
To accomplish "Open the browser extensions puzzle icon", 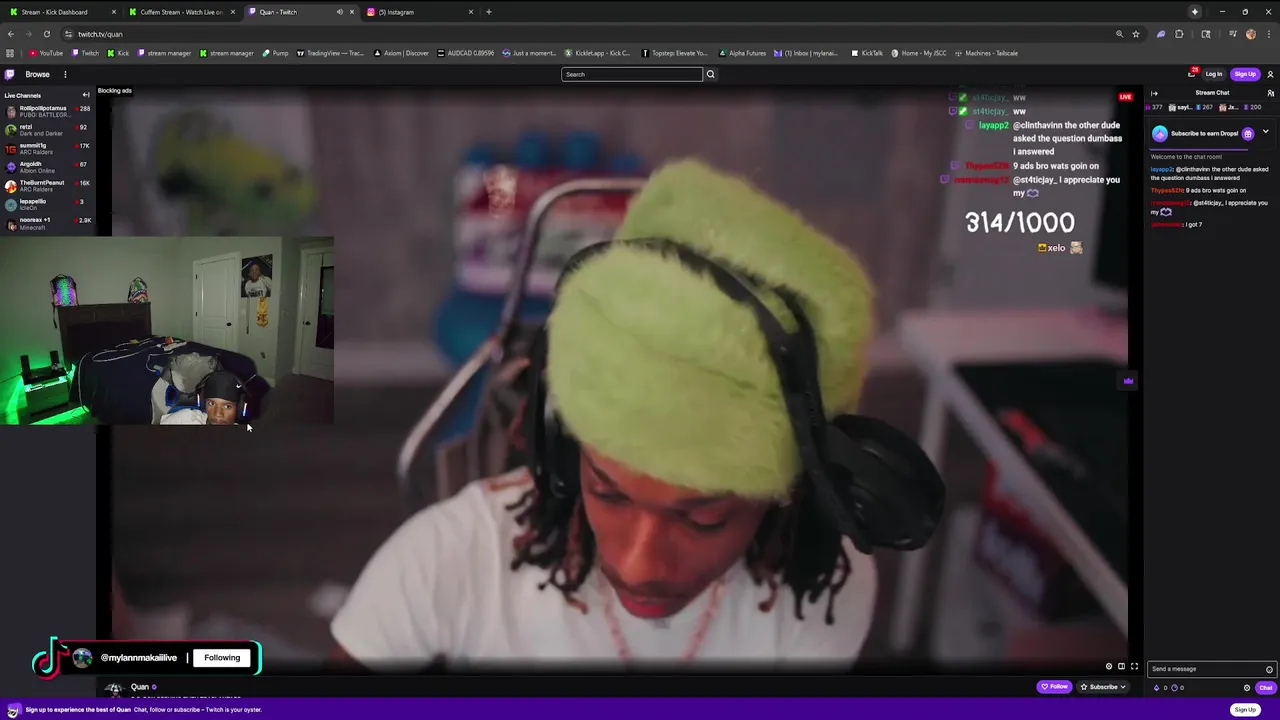I will 1179,34.
